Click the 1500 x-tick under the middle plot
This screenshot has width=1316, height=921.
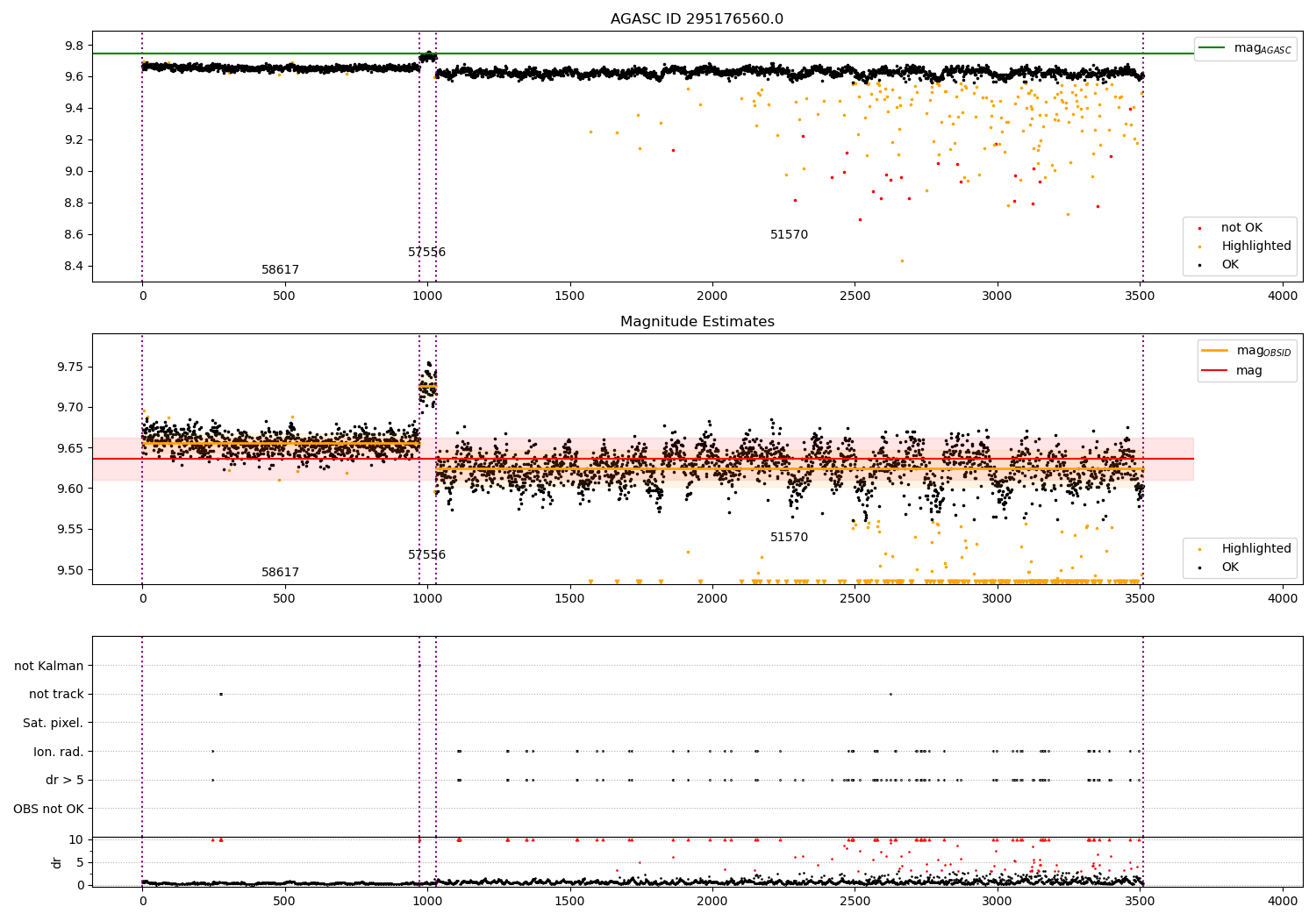pyautogui.click(x=570, y=599)
